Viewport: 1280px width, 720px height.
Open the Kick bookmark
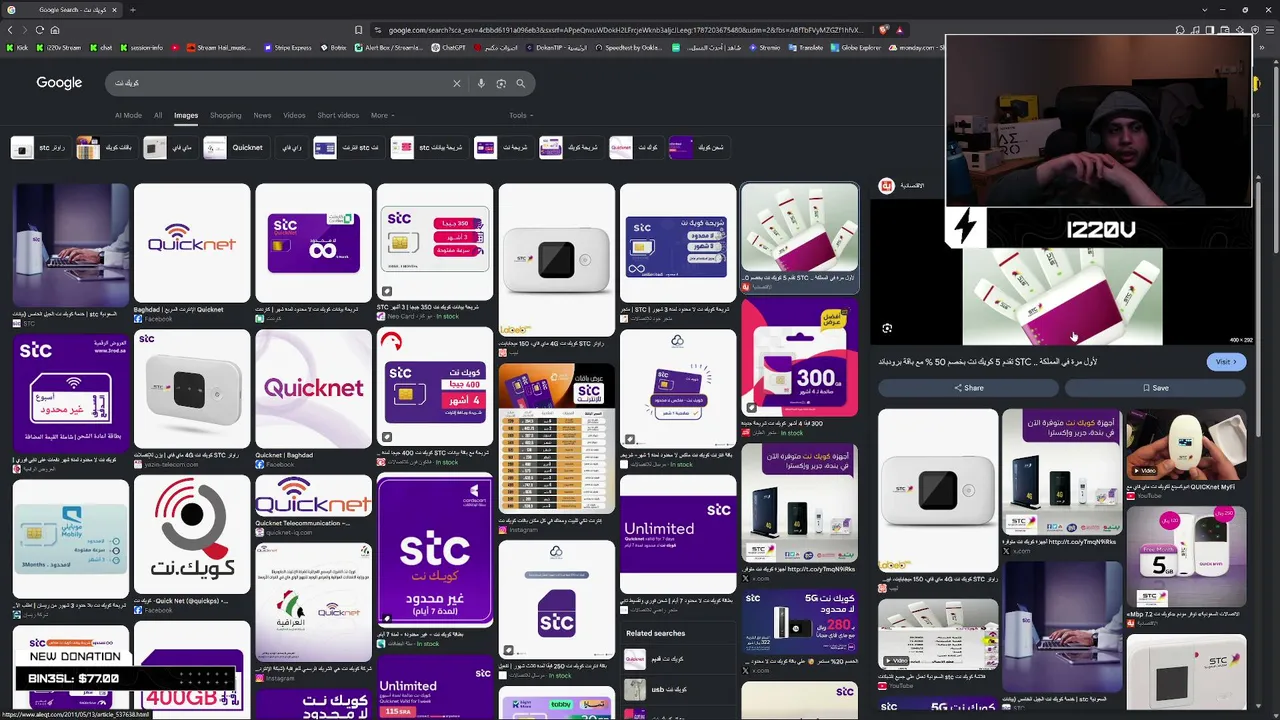17,47
